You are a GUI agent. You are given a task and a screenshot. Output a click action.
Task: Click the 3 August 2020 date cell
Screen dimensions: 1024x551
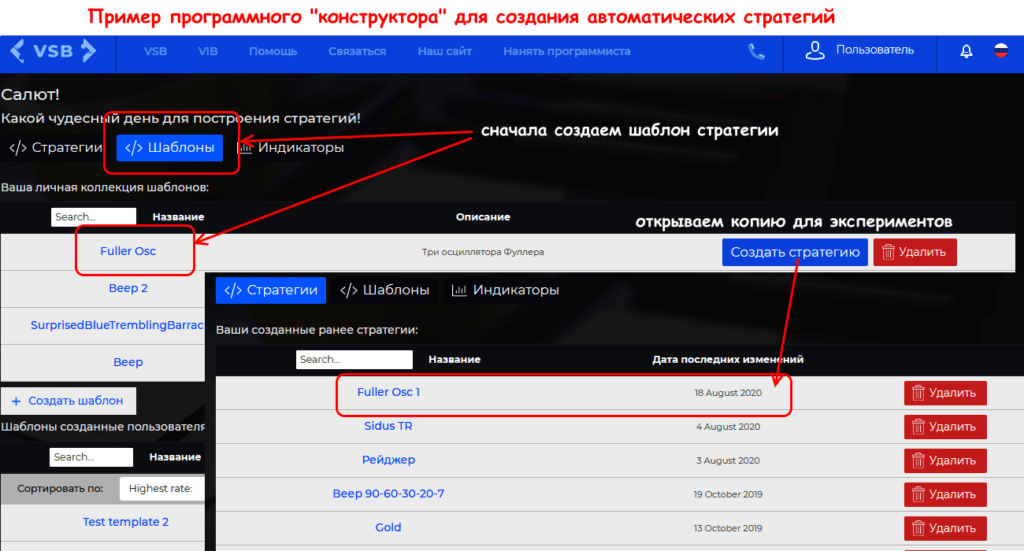pos(728,461)
